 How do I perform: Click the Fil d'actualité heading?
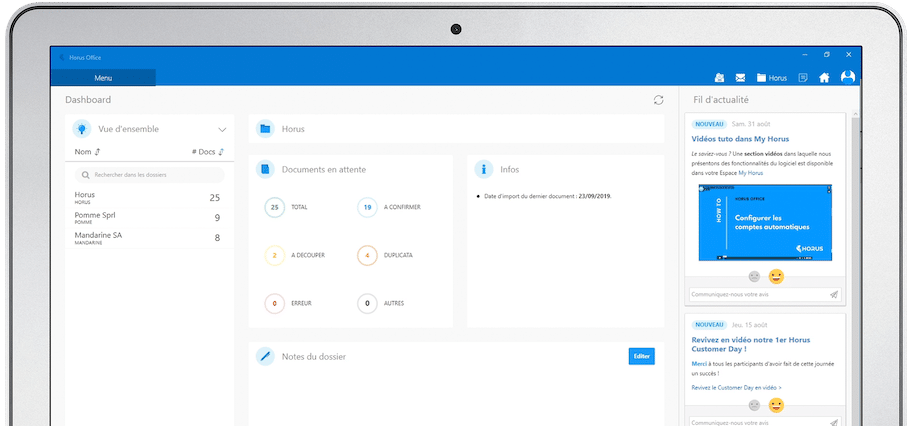pos(721,100)
